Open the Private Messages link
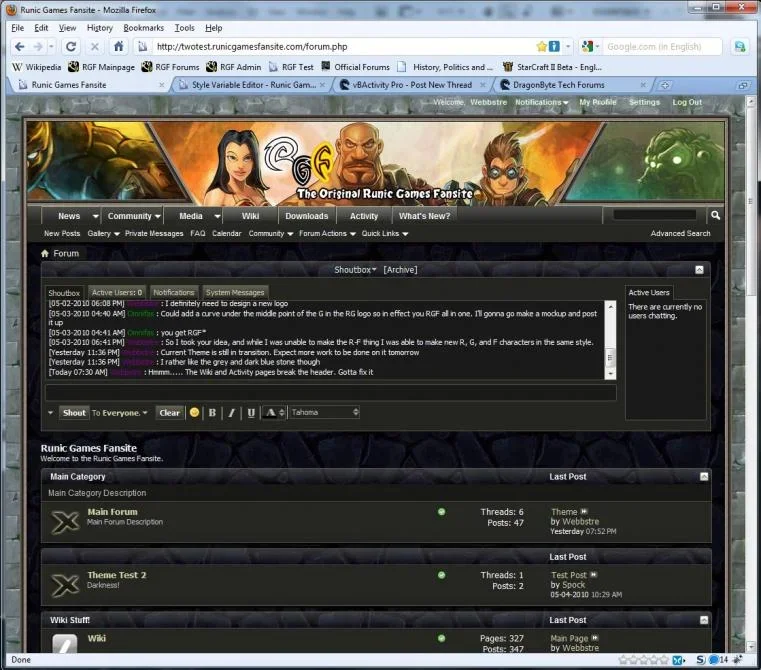 click(154, 234)
